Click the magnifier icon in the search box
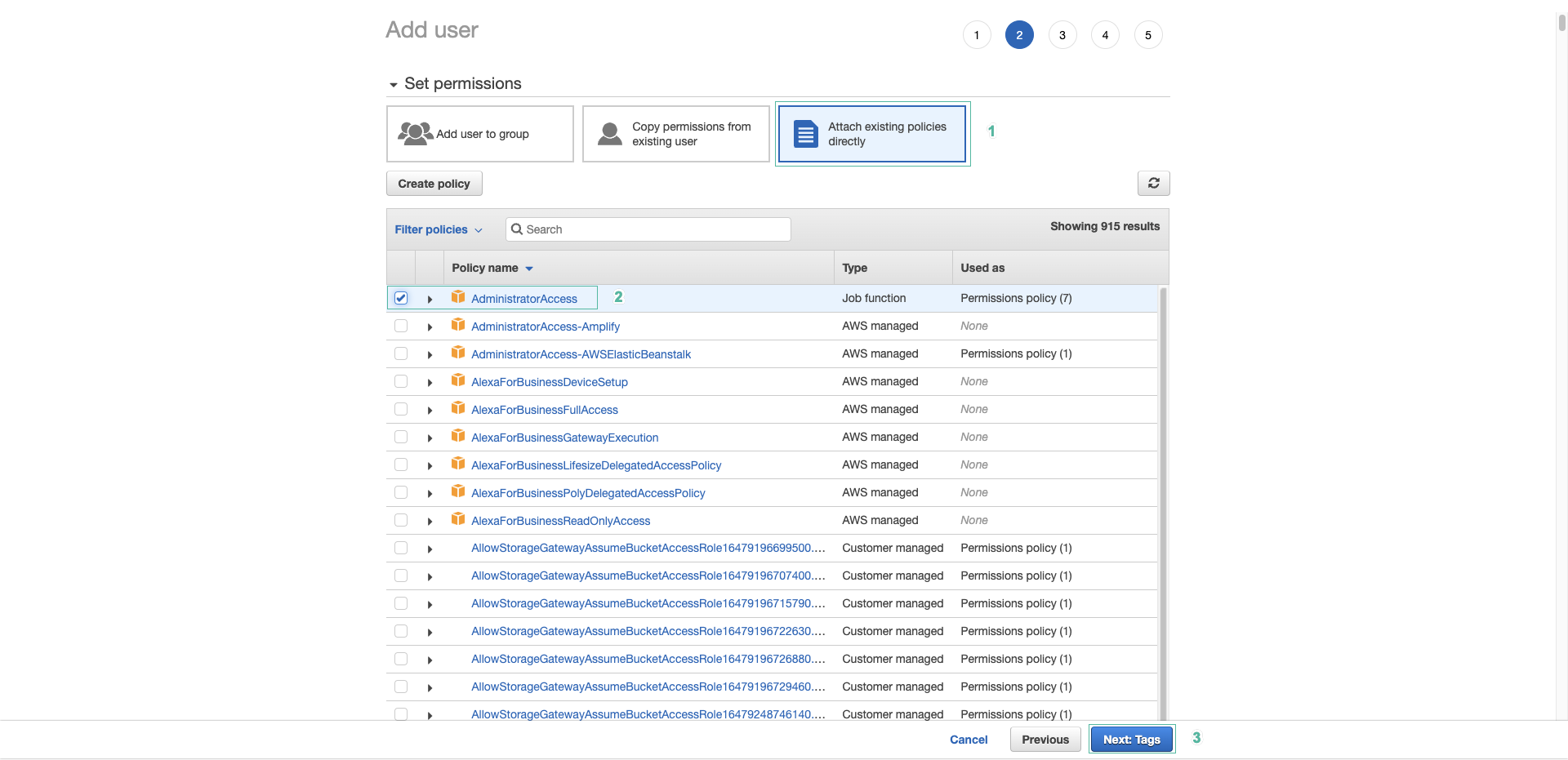Image resolution: width=1568 pixels, height=760 pixels. (517, 229)
